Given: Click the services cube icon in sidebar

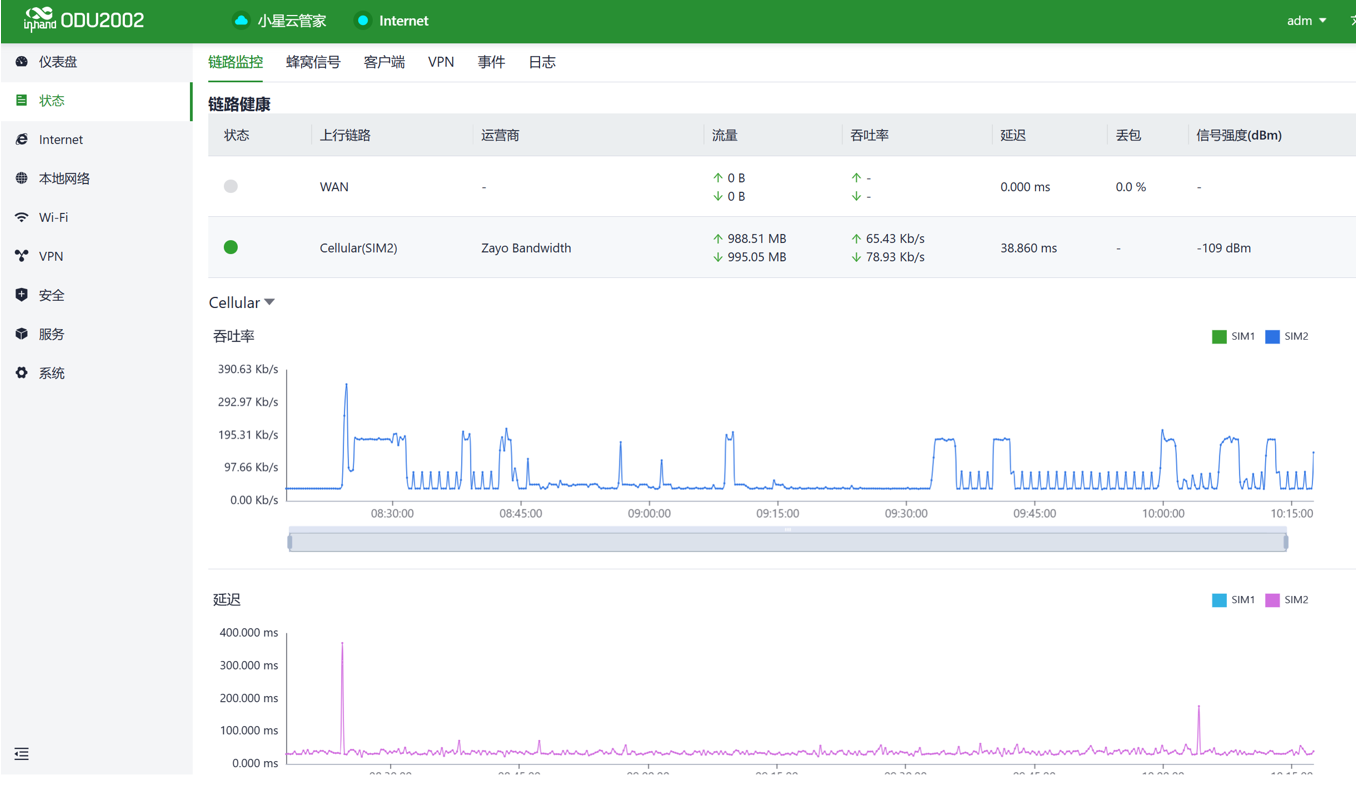Looking at the screenshot, I should click(22, 335).
